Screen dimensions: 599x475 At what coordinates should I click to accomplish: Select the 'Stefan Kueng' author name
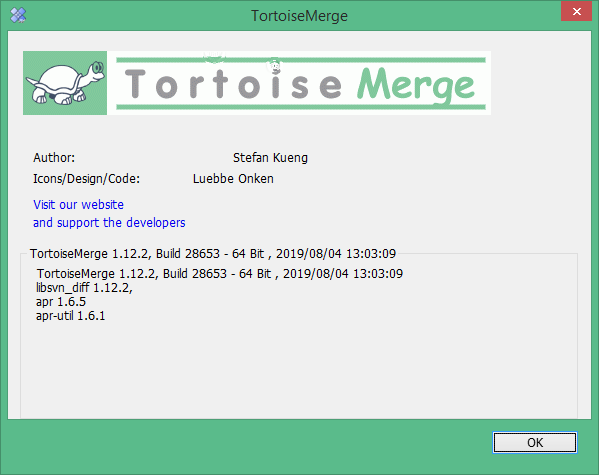pos(270,157)
